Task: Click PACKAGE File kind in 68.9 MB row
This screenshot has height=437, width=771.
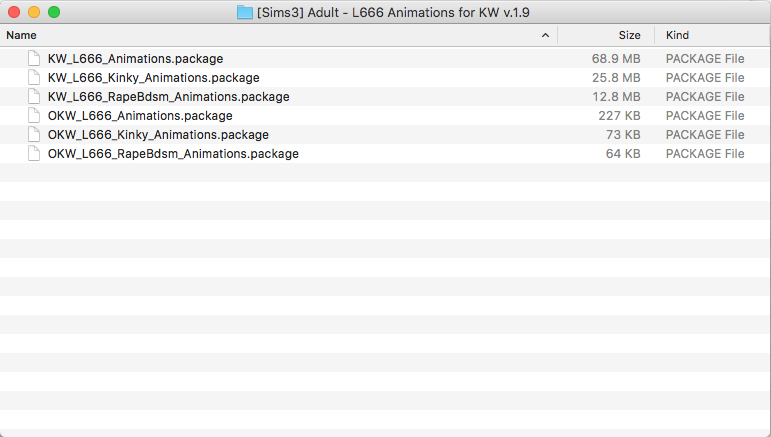Action: pyautogui.click(x=705, y=58)
